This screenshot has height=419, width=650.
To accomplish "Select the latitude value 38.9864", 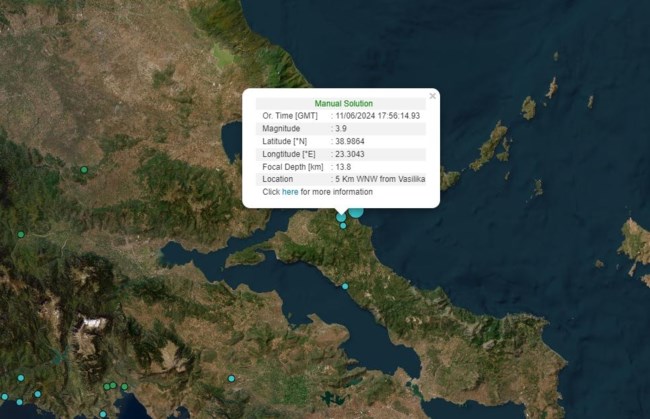I will 350,141.
